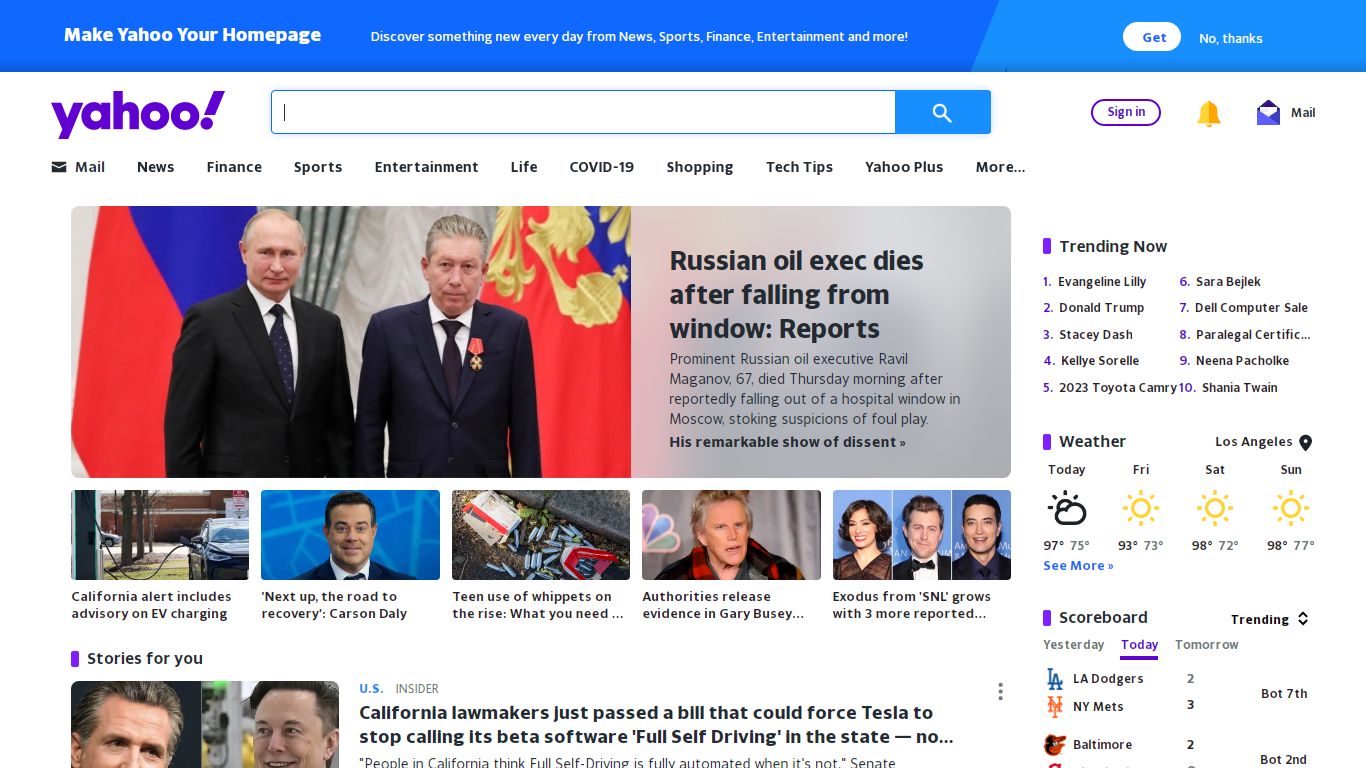Open the trending topic Neena Pacholke
Viewport: 1366px width, 768px height.
pos(1242,361)
